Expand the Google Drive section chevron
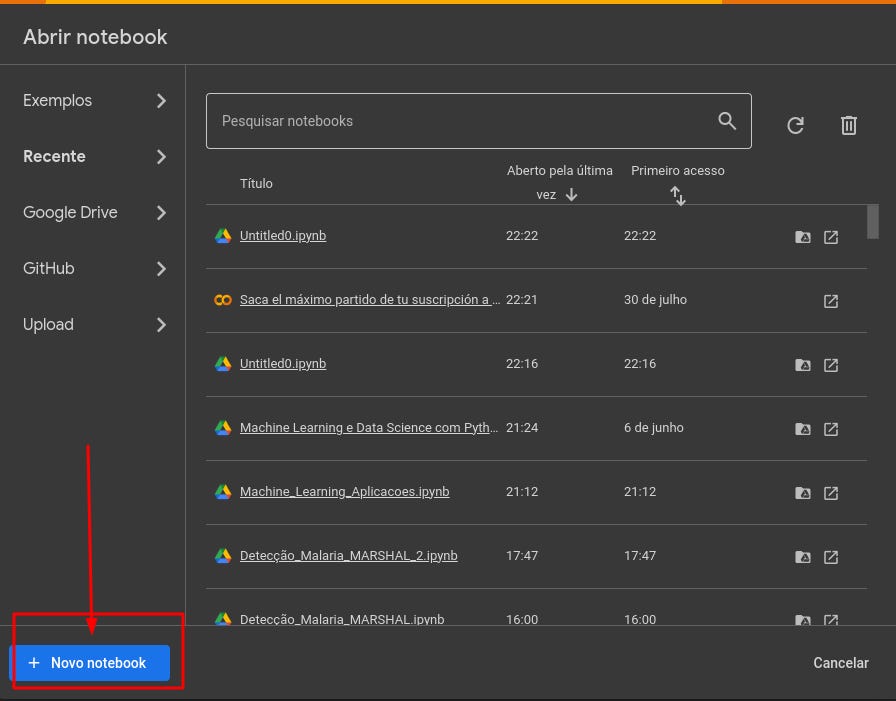Viewport: 896px width, 701px height. [x=161, y=213]
